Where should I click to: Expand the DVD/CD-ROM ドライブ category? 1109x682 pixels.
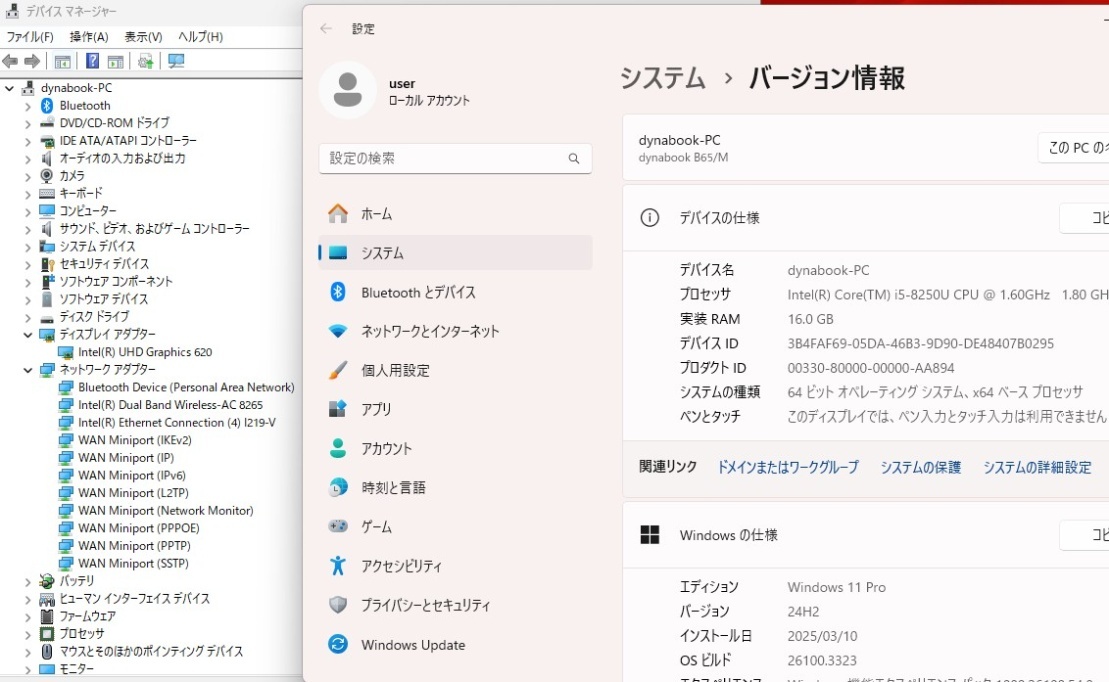click(x=28, y=123)
